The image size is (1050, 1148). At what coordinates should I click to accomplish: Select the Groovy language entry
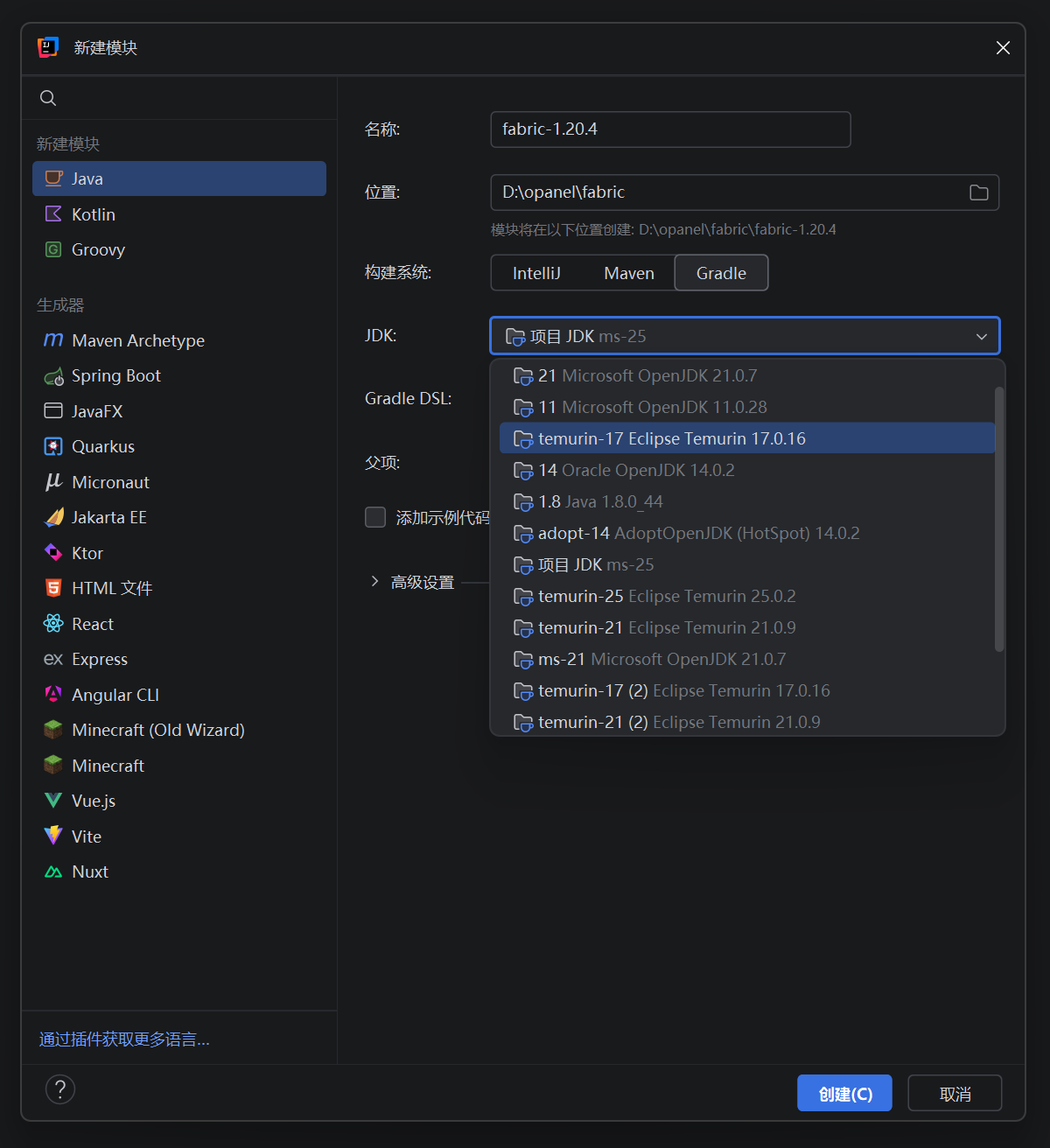pyautogui.click(x=179, y=249)
